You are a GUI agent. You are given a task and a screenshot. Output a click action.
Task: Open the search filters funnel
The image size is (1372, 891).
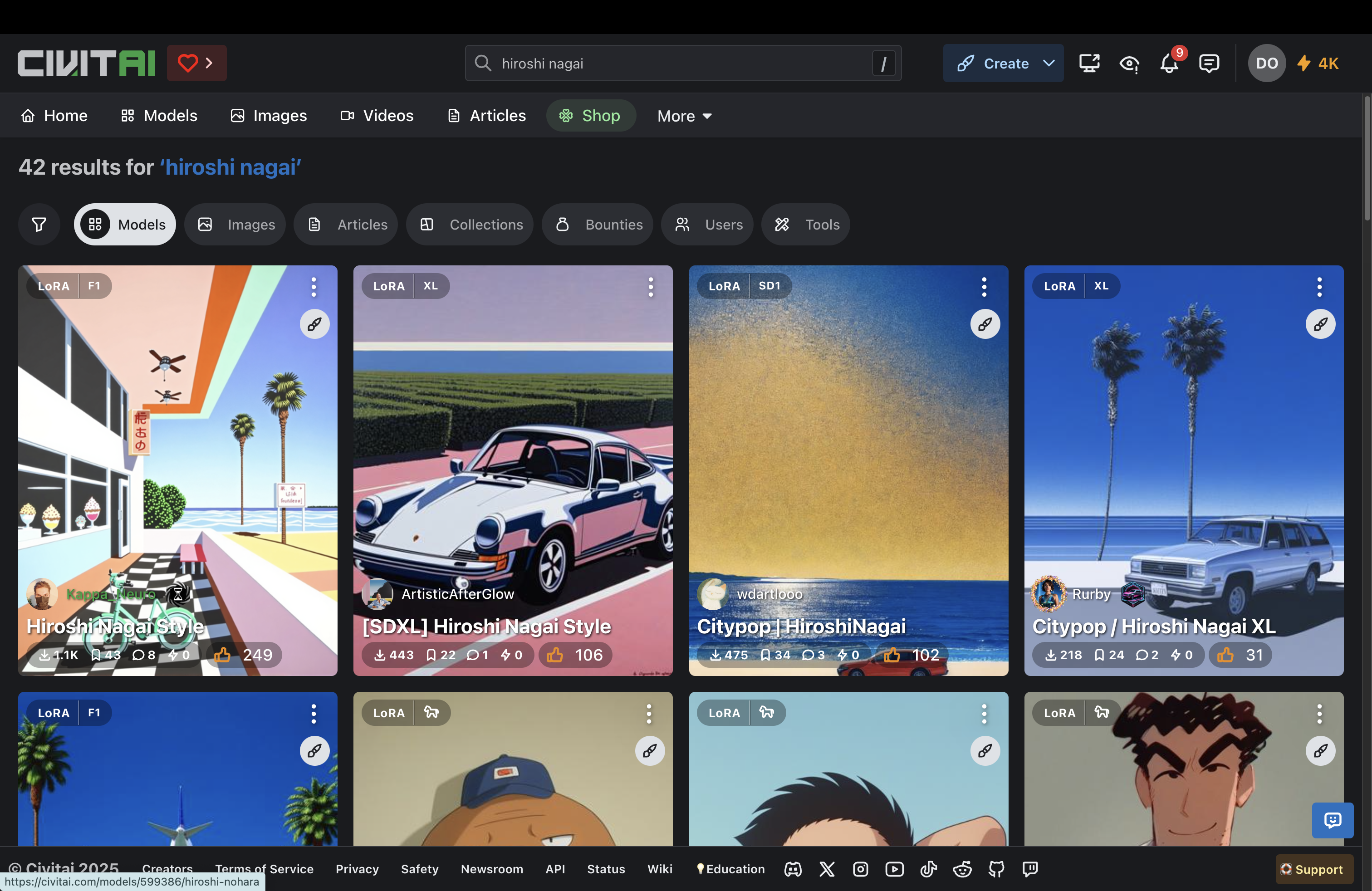coord(39,224)
